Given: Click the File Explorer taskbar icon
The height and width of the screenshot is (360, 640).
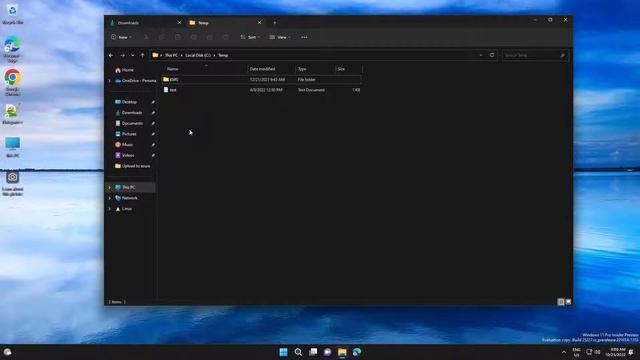Looking at the screenshot, I should (x=342, y=352).
